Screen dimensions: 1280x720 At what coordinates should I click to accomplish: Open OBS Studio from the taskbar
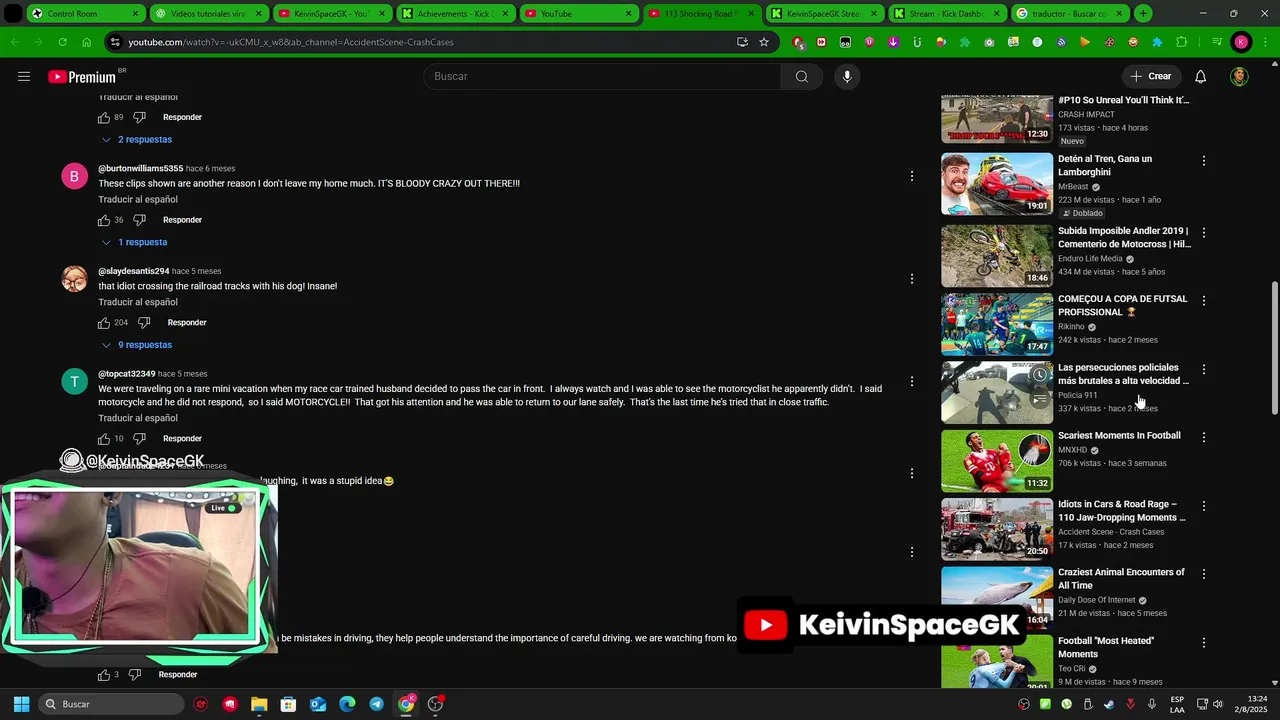pyautogui.click(x=435, y=704)
